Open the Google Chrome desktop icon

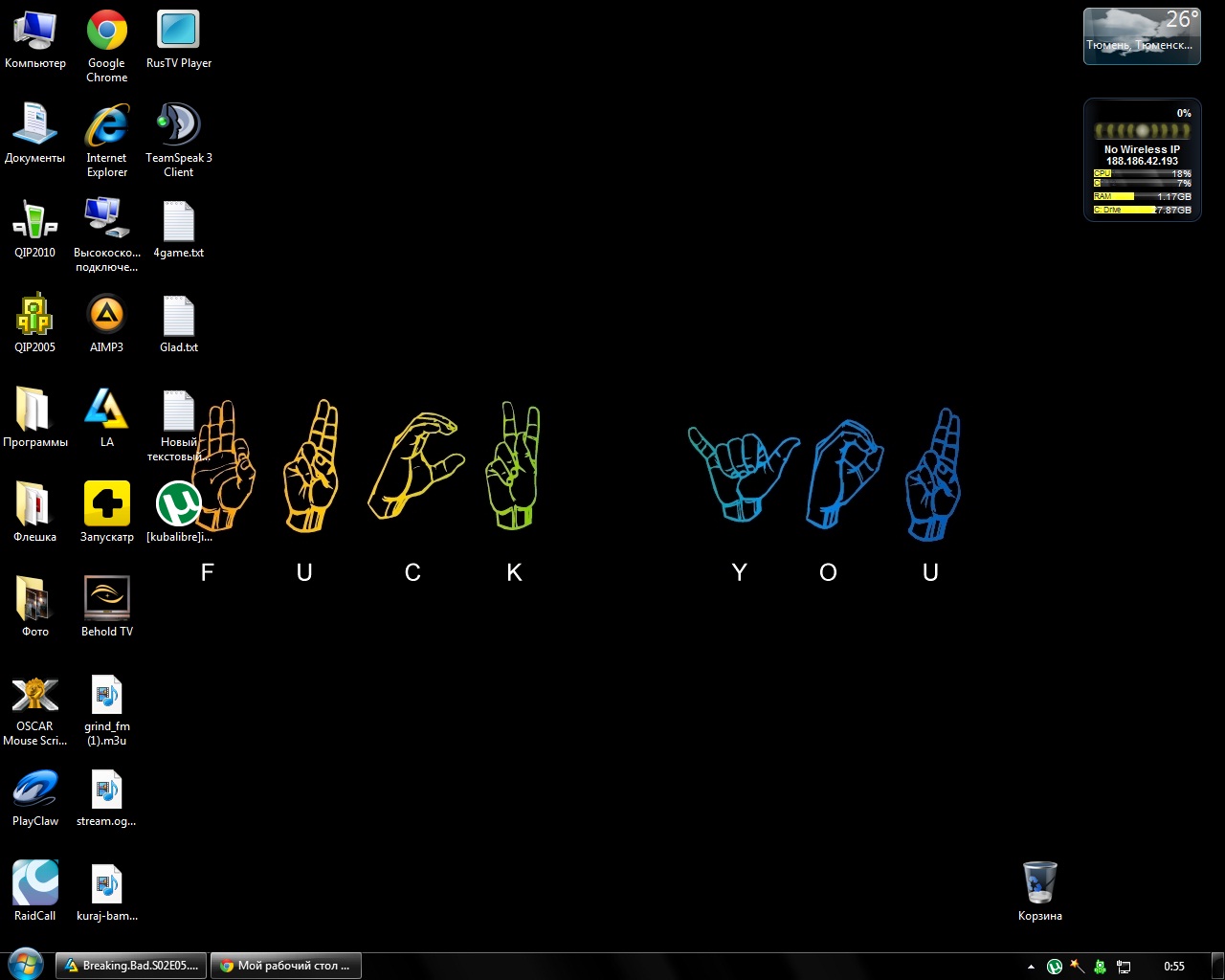click(106, 32)
